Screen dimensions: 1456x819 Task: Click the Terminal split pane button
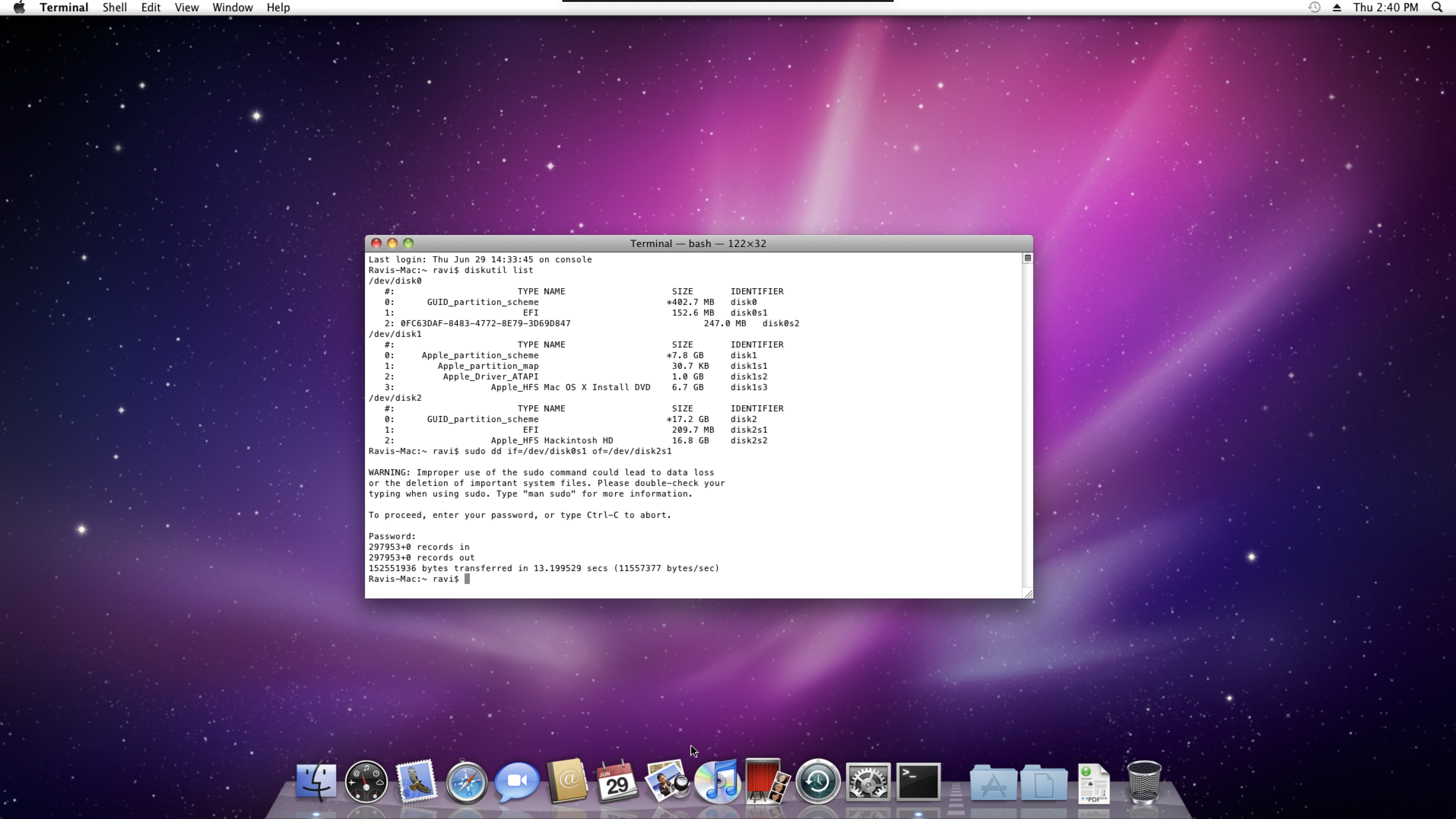click(1028, 258)
